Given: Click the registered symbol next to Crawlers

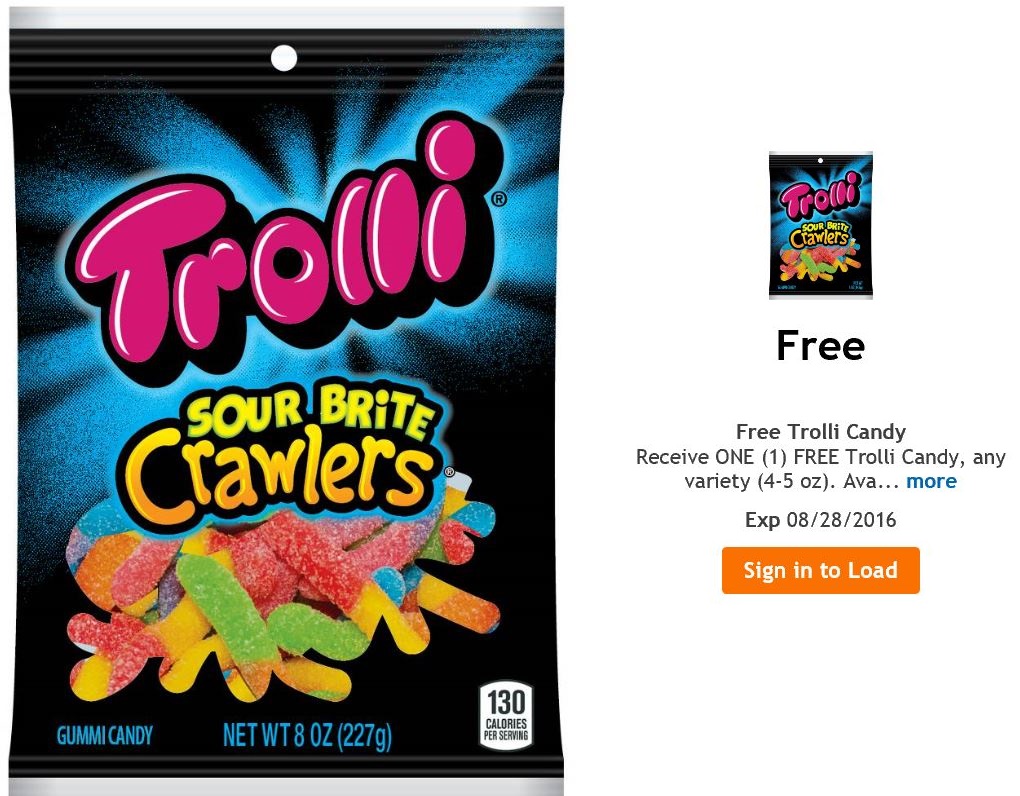Looking at the screenshot, I should (448, 471).
